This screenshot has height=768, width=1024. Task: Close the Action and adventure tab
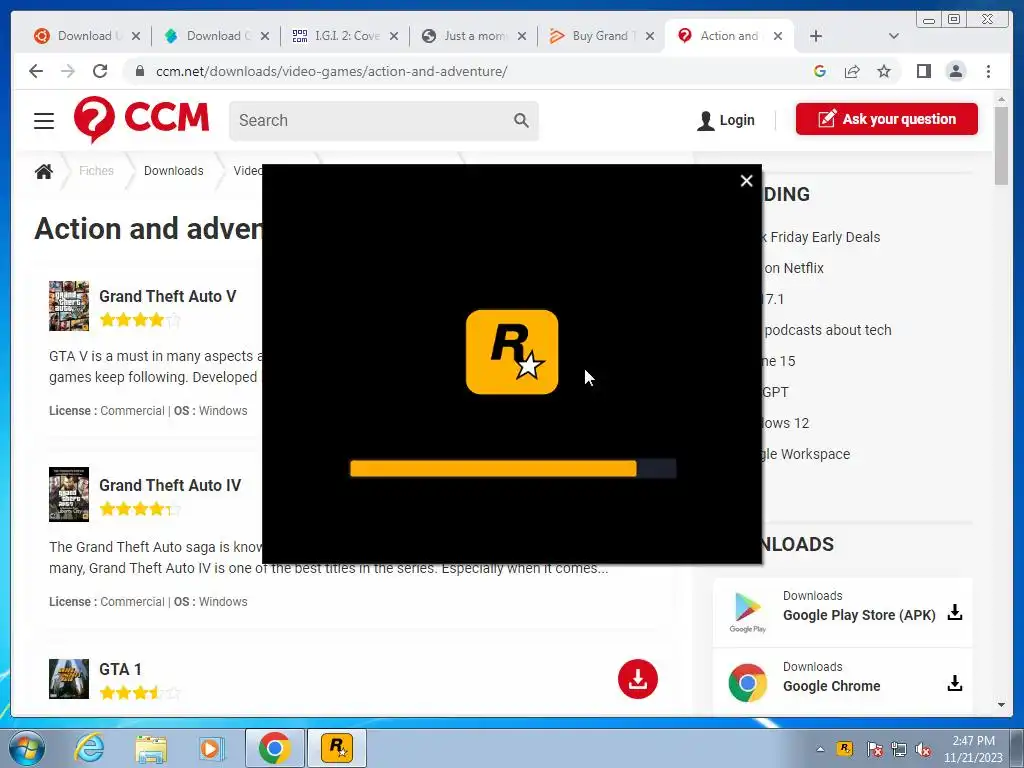pyautogui.click(x=778, y=36)
